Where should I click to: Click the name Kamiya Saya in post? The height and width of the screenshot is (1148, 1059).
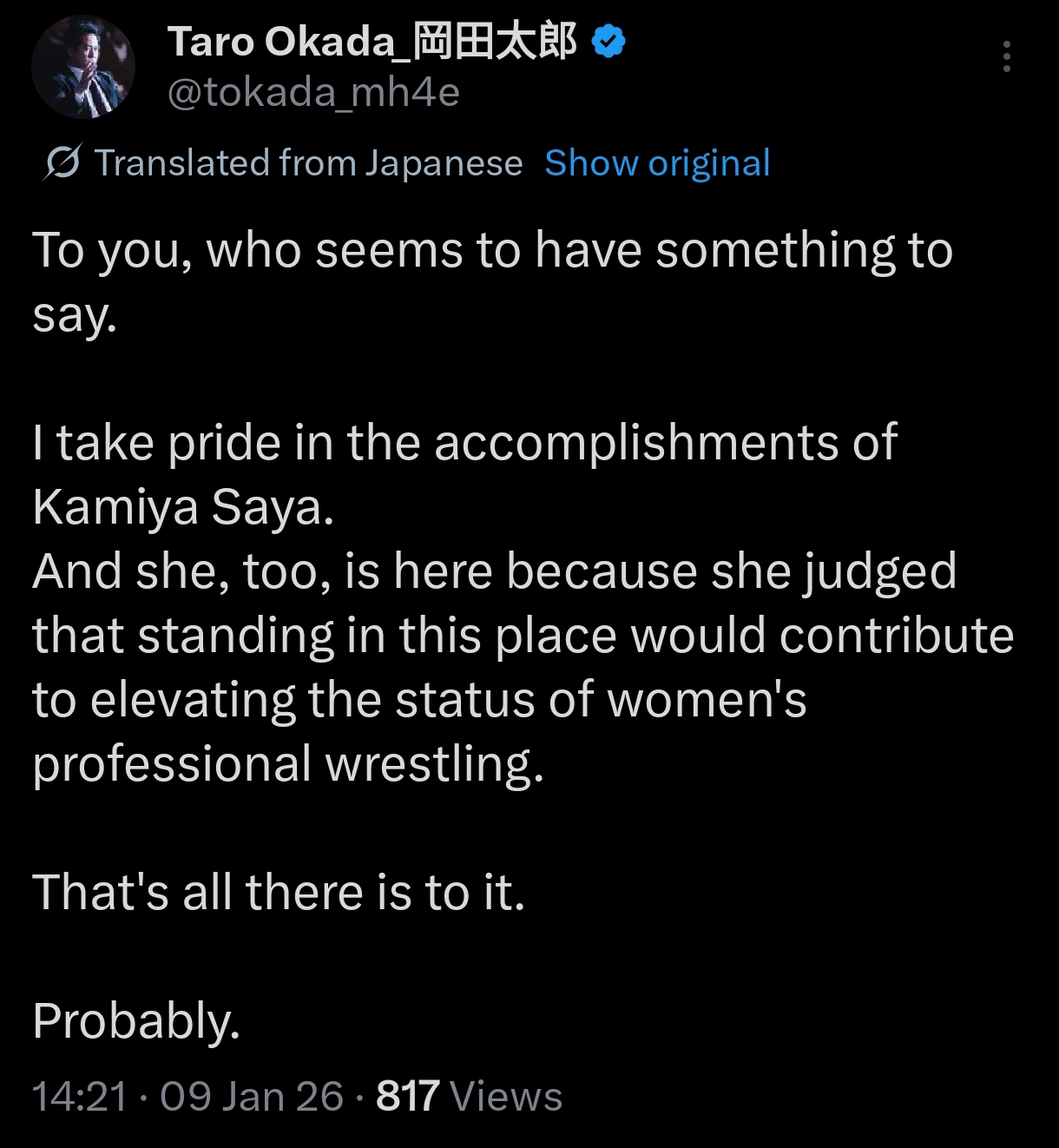183,507
